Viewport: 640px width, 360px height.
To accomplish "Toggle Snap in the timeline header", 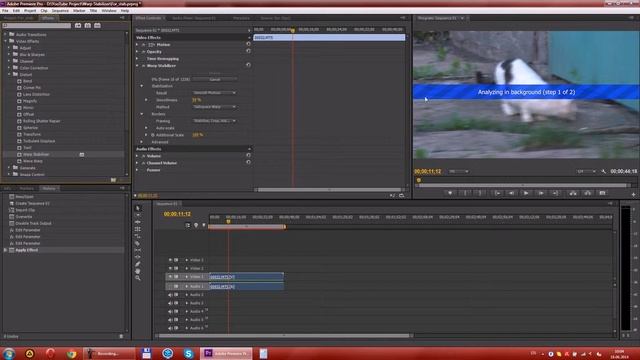I will click(187, 225).
